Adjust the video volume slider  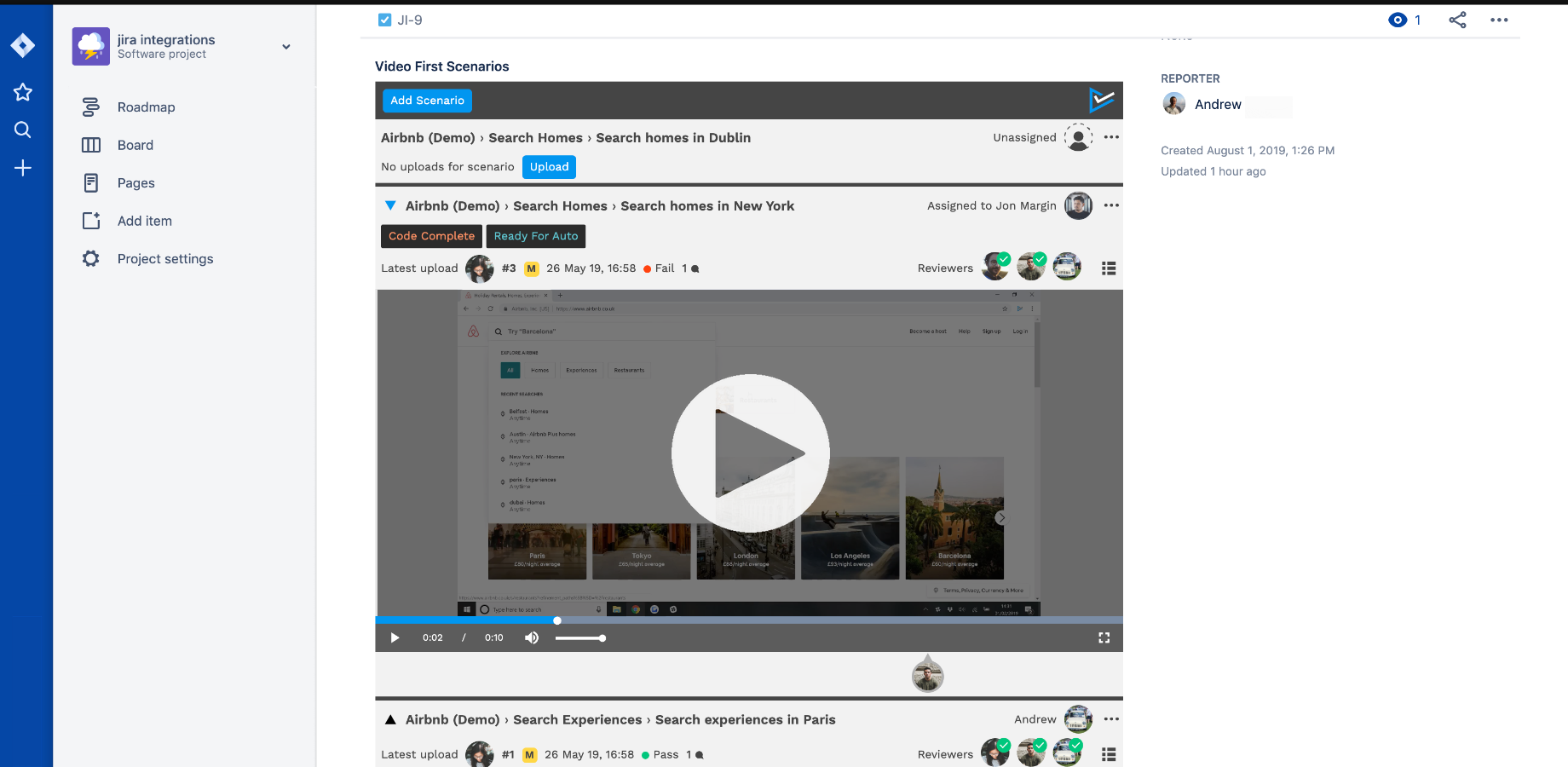coord(579,638)
